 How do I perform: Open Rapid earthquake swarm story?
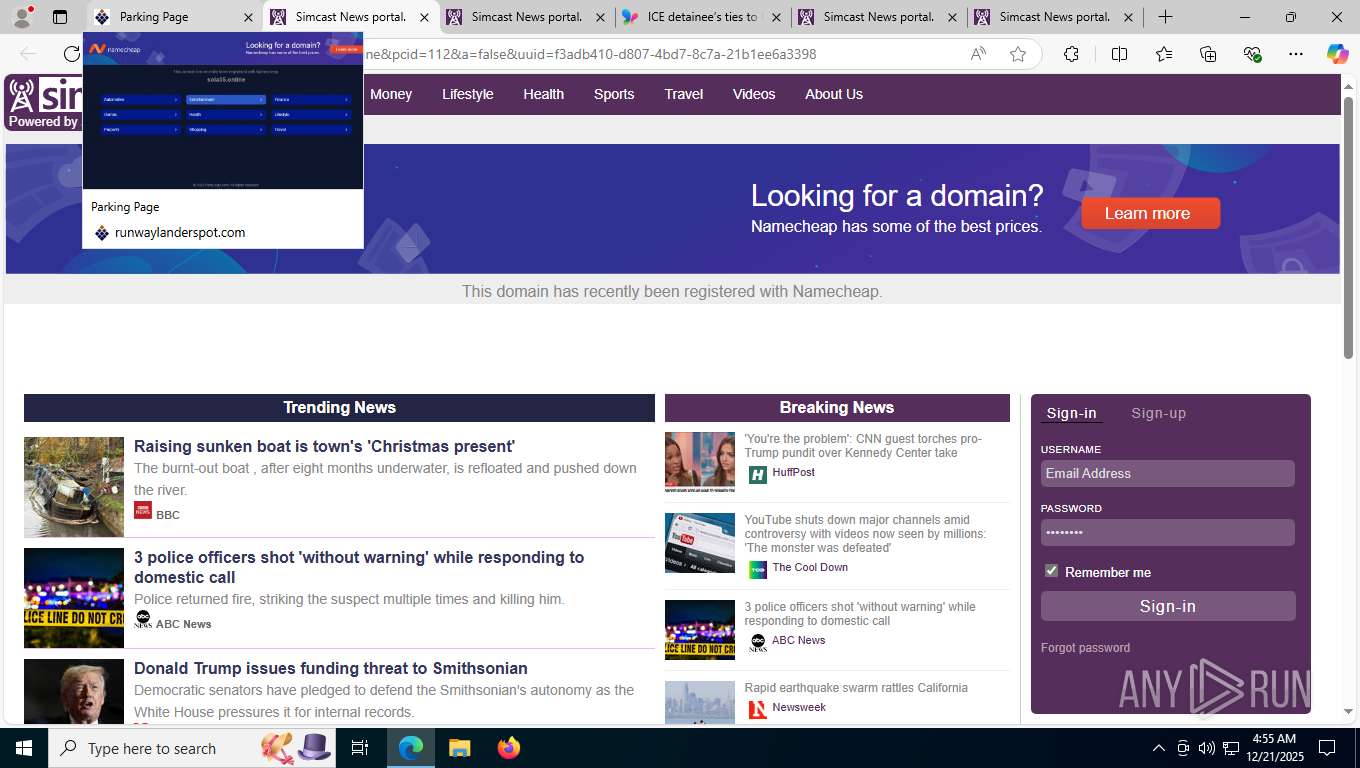click(x=856, y=688)
